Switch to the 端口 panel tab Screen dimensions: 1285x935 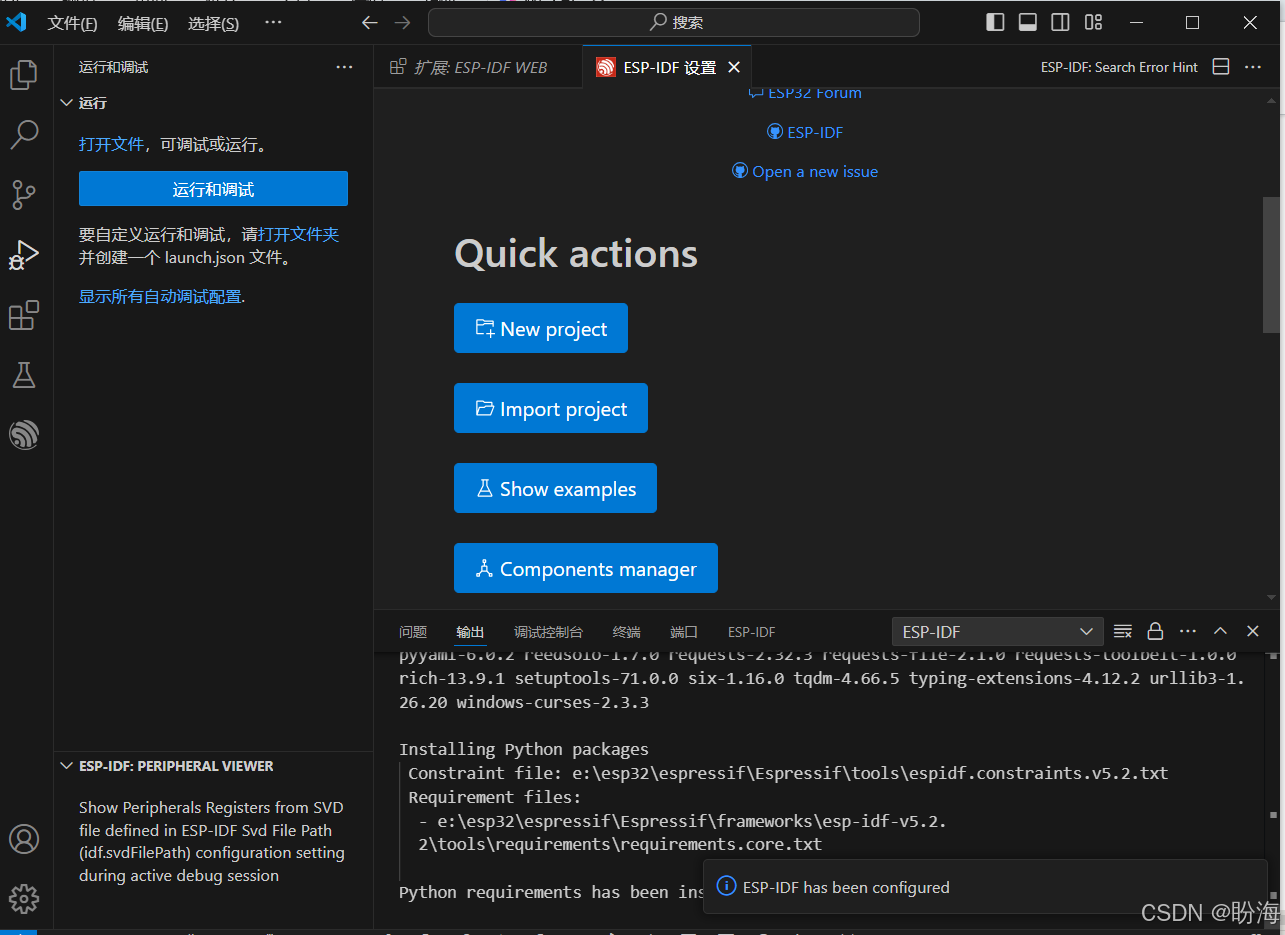[x=684, y=632]
